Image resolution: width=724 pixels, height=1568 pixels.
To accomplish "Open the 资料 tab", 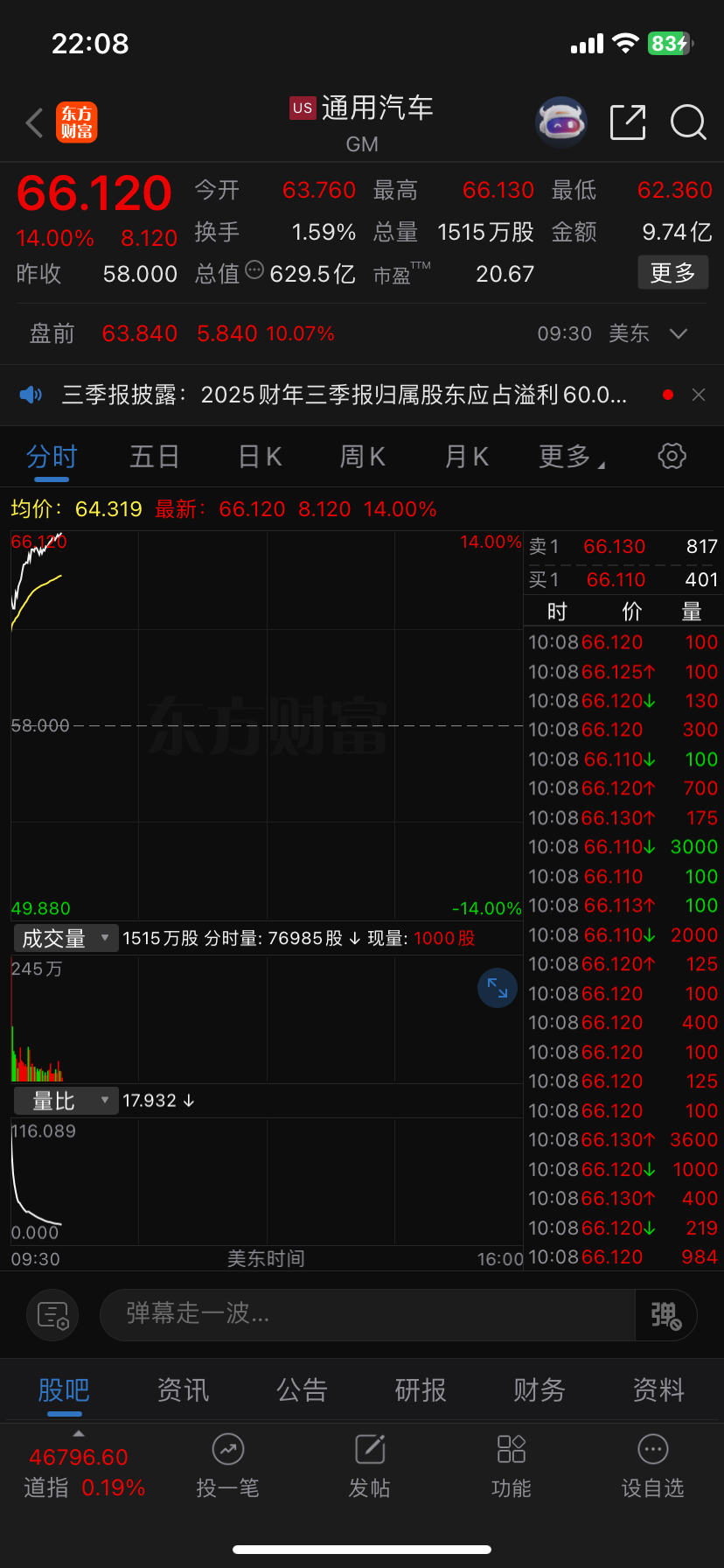I will pyautogui.click(x=658, y=1389).
